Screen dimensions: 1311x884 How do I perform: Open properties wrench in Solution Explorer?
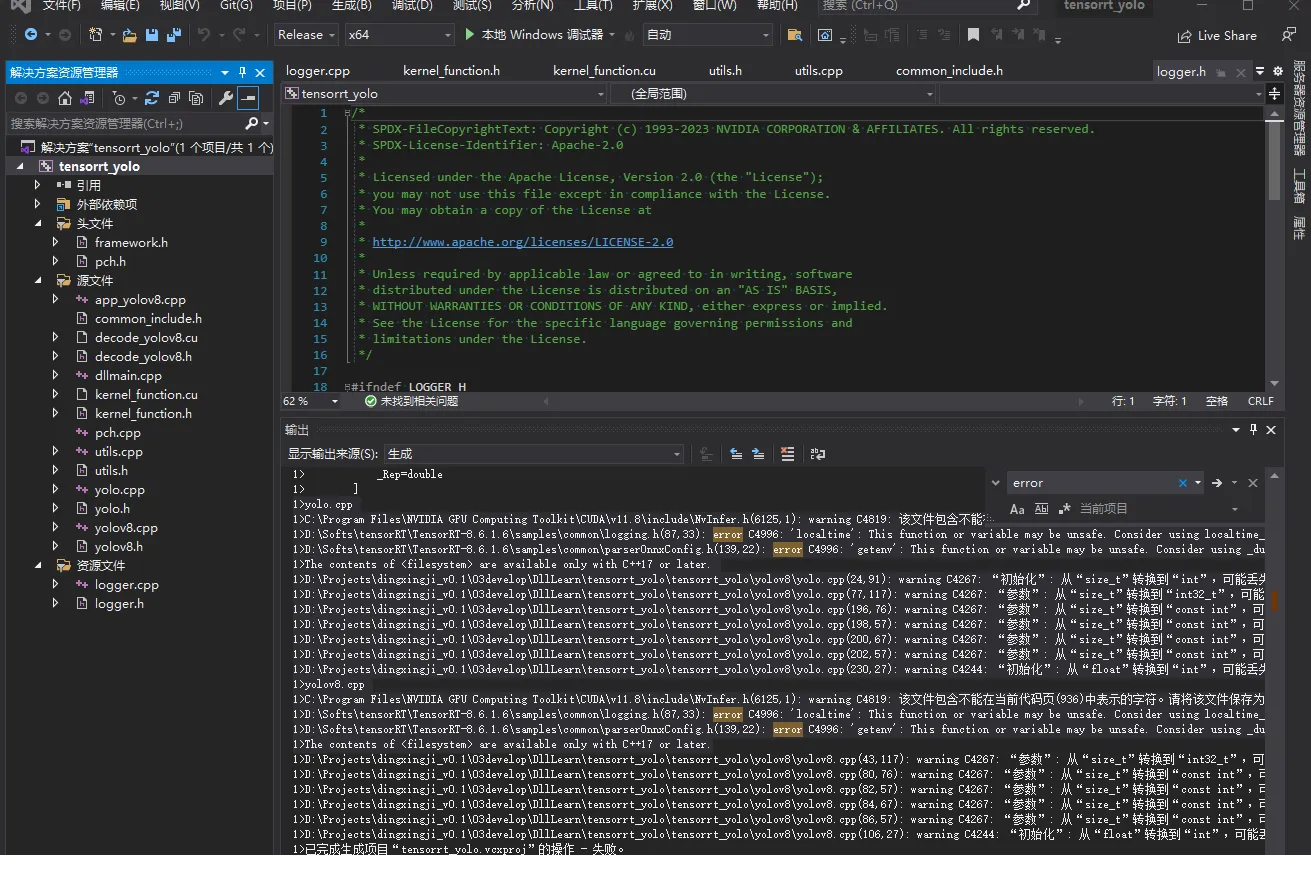(225, 98)
